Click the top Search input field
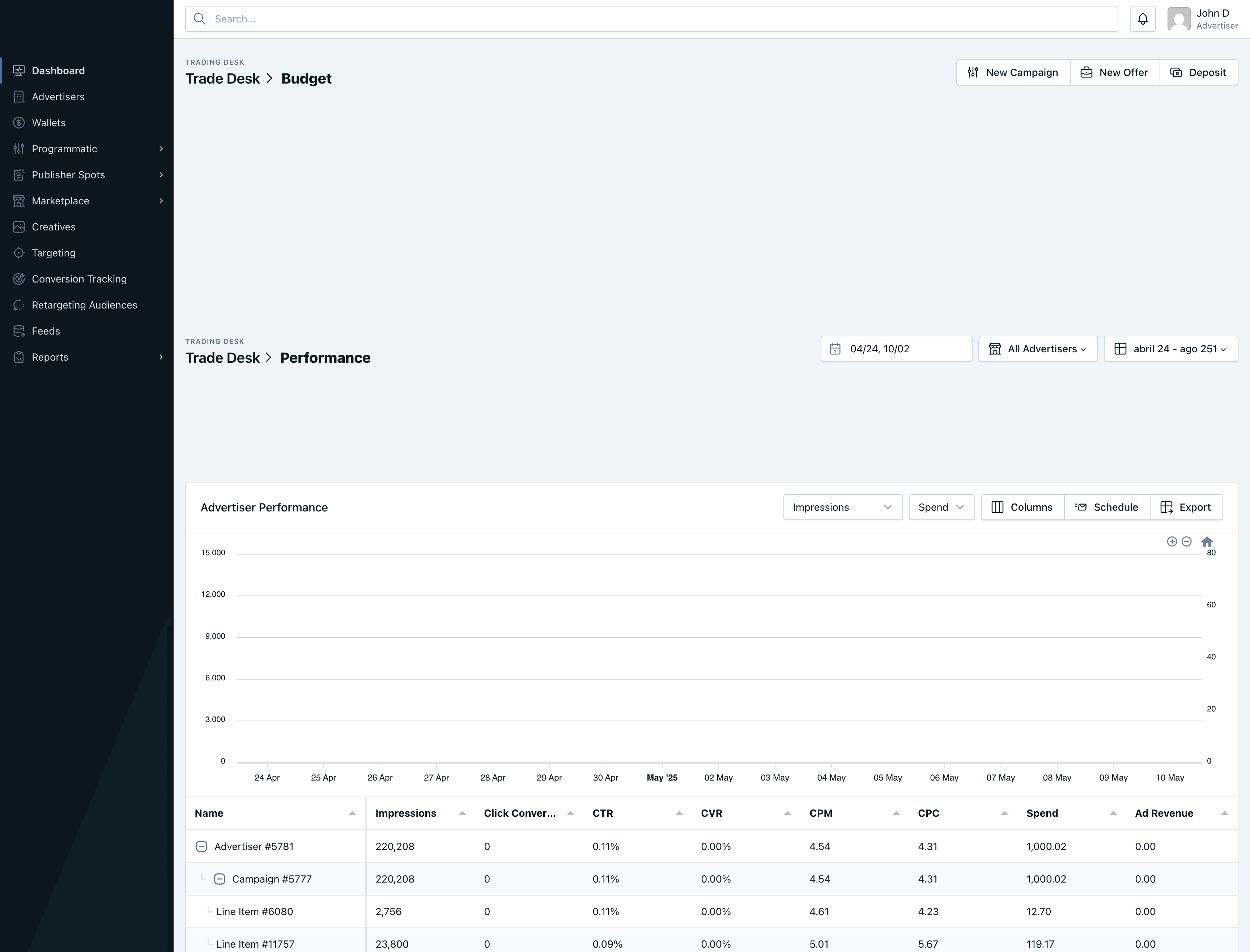This screenshot has width=1250, height=952. (652, 19)
